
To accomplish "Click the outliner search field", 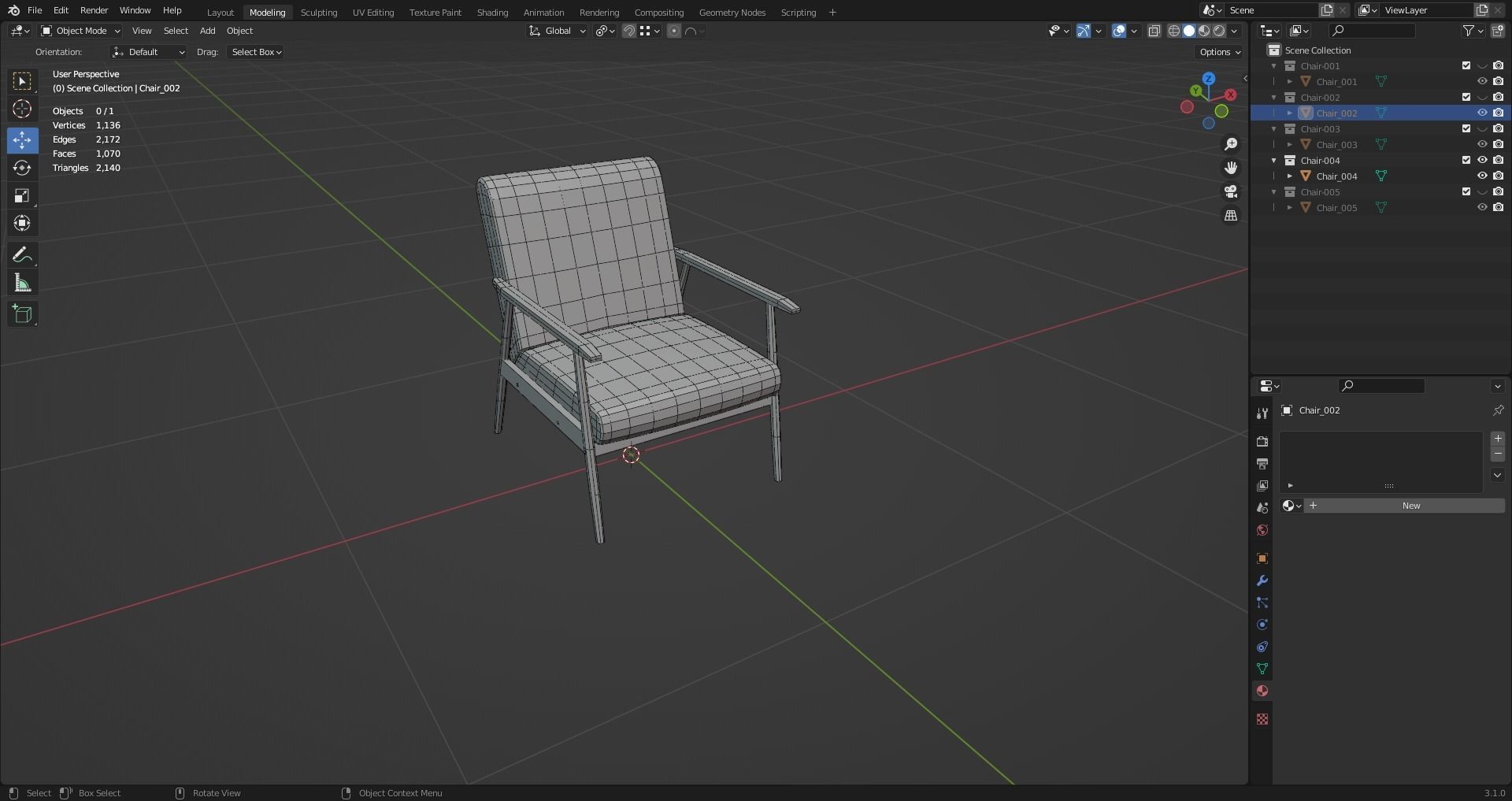I will point(1371,31).
